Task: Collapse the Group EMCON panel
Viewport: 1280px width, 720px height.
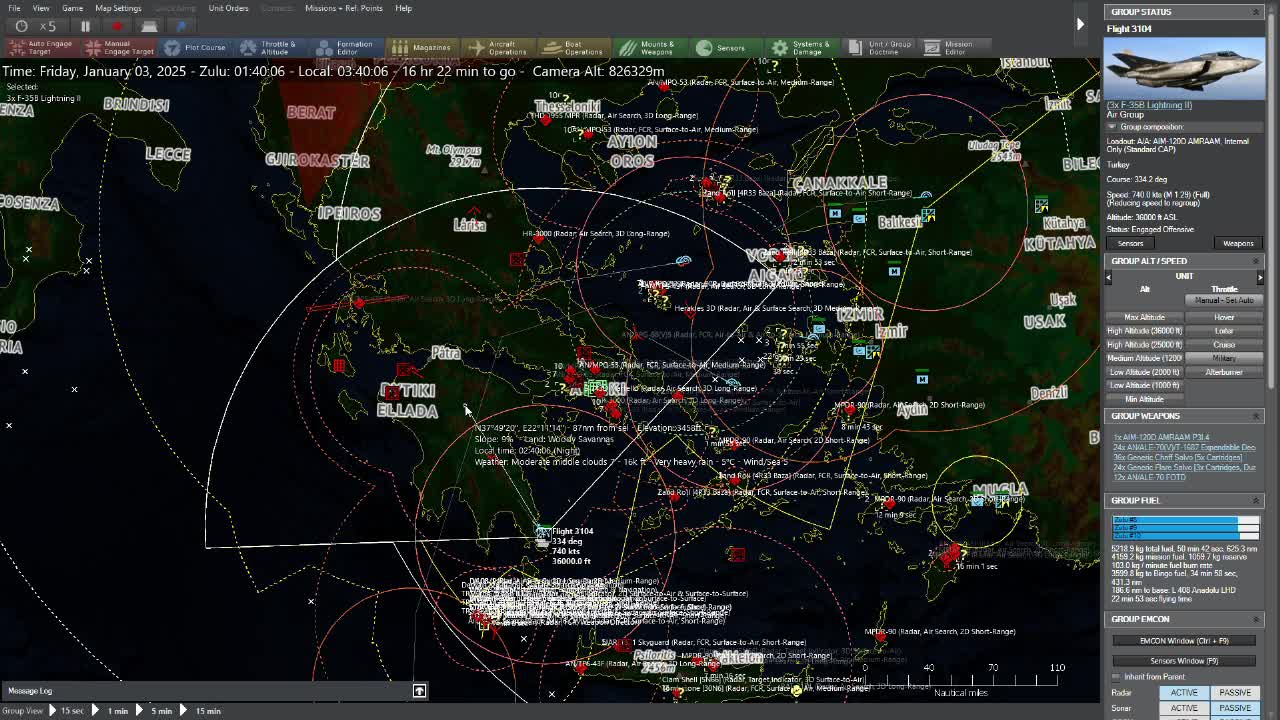Action: pyautogui.click(x=1256, y=619)
